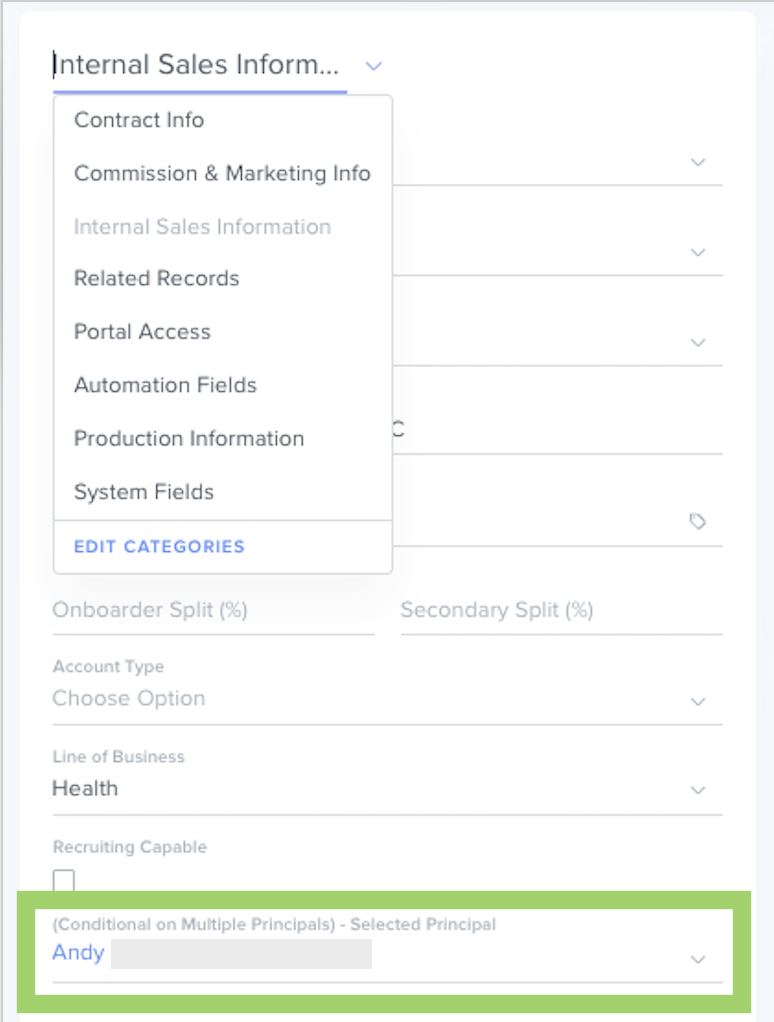Expand the category selector chevron at top
This screenshot has width=774, height=1022.
(x=374, y=66)
